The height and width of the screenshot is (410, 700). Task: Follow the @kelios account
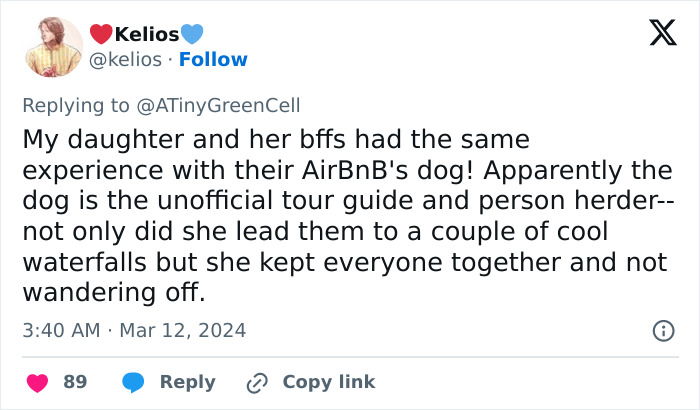coord(212,60)
